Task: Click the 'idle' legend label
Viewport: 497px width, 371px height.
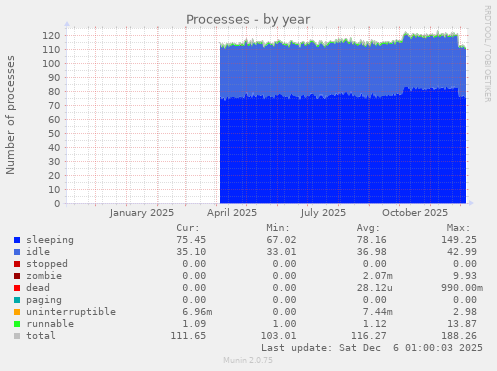Action: click(38, 252)
